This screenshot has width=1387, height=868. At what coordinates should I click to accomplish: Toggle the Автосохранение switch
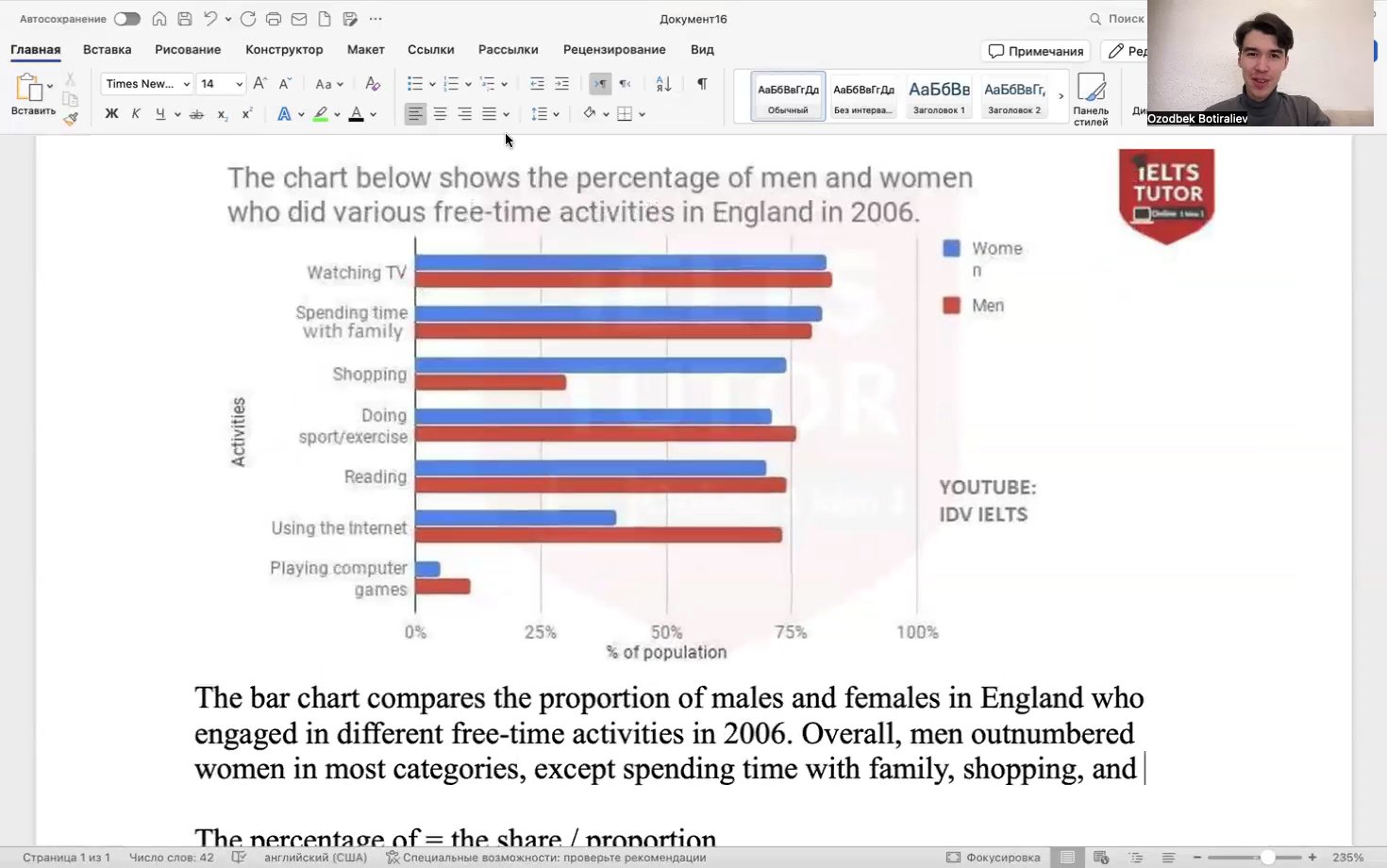(x=126, y=19)
